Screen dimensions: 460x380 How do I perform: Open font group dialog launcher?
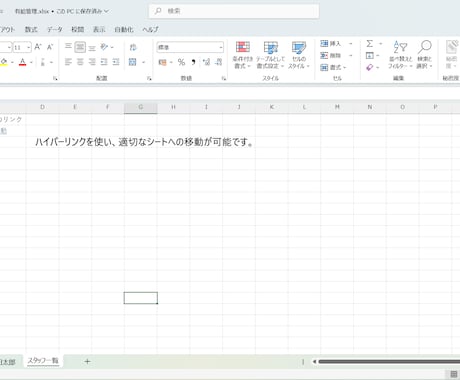[x=55, y=78]
